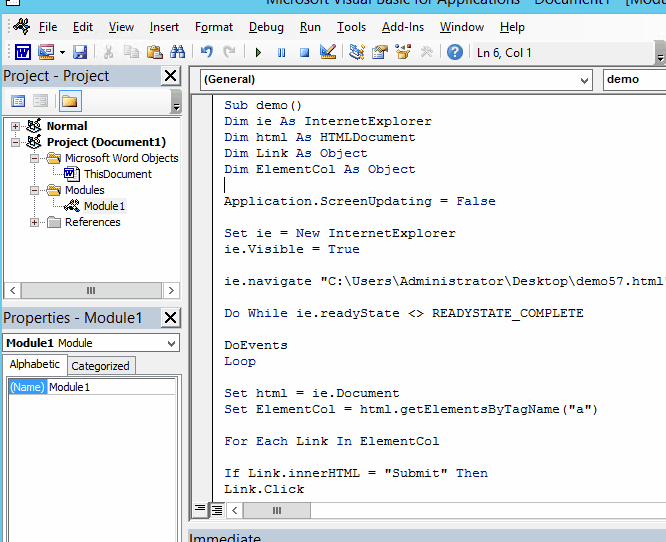This screenshot has width=666, height=542.
Task: Open the Project Explorer toolbar icon
Action: coord(356,52)
